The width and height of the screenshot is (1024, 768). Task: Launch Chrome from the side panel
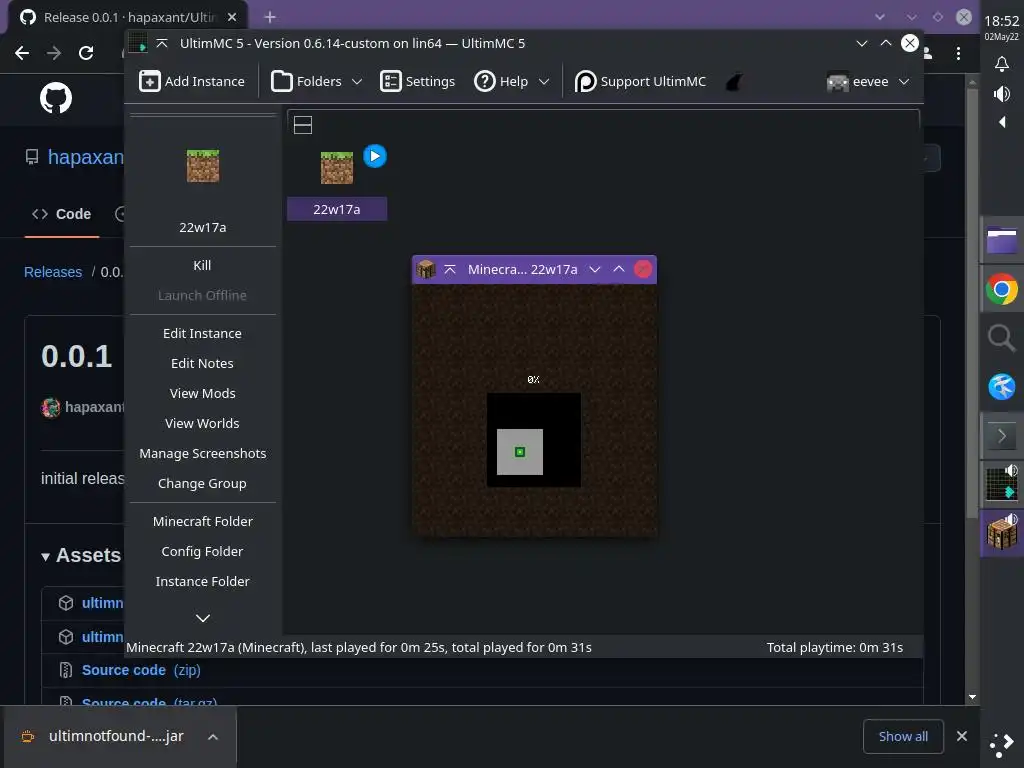1002,289
